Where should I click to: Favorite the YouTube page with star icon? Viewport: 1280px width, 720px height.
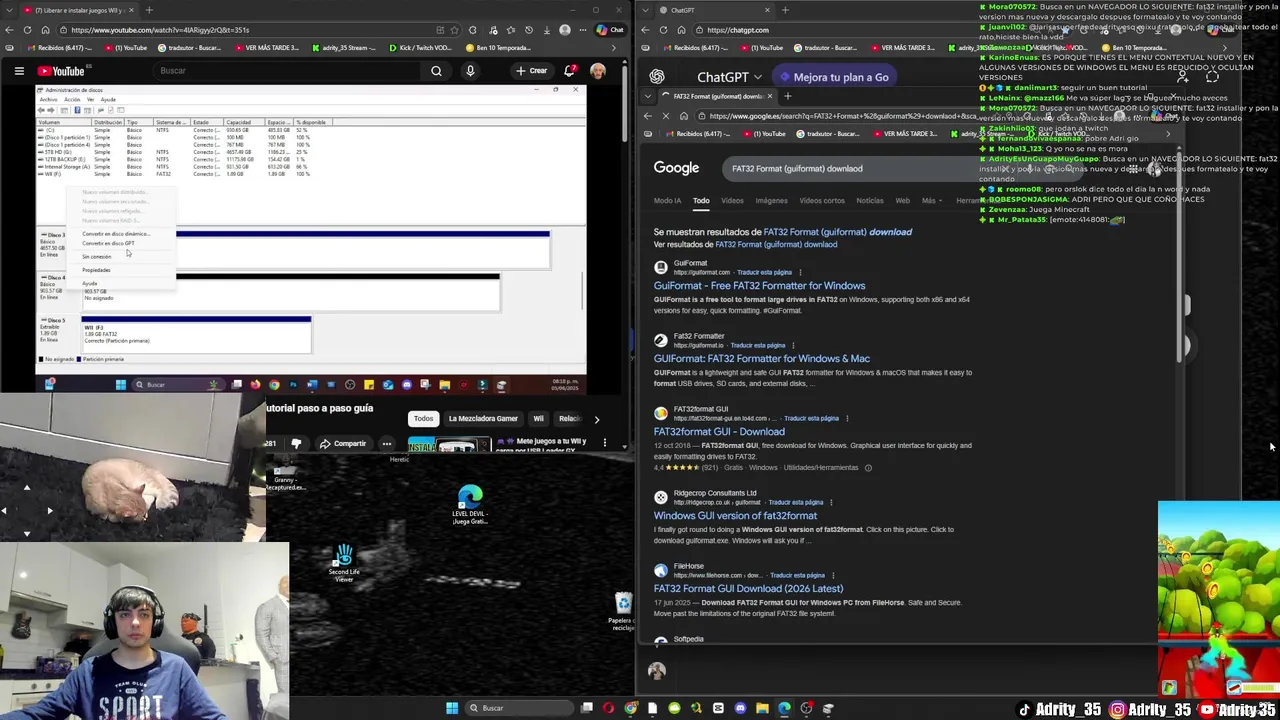[456, 30]
